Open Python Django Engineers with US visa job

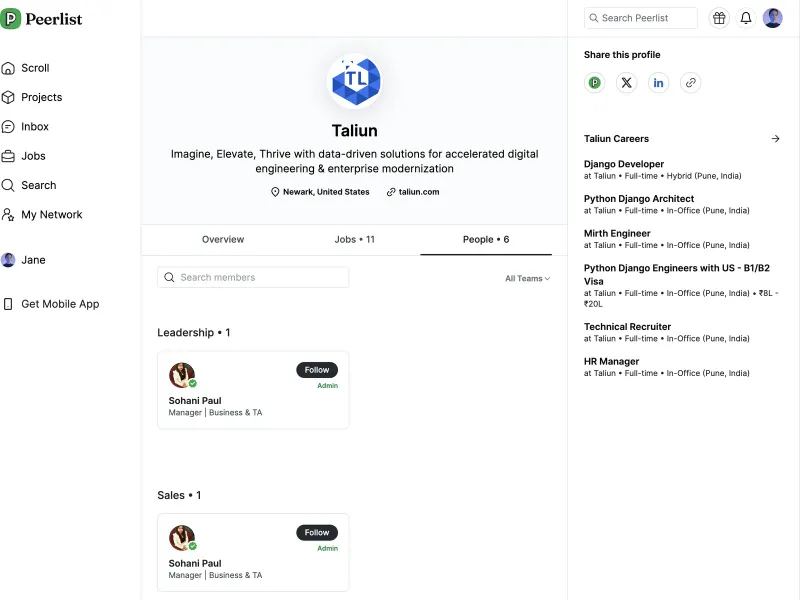point(677,274)
